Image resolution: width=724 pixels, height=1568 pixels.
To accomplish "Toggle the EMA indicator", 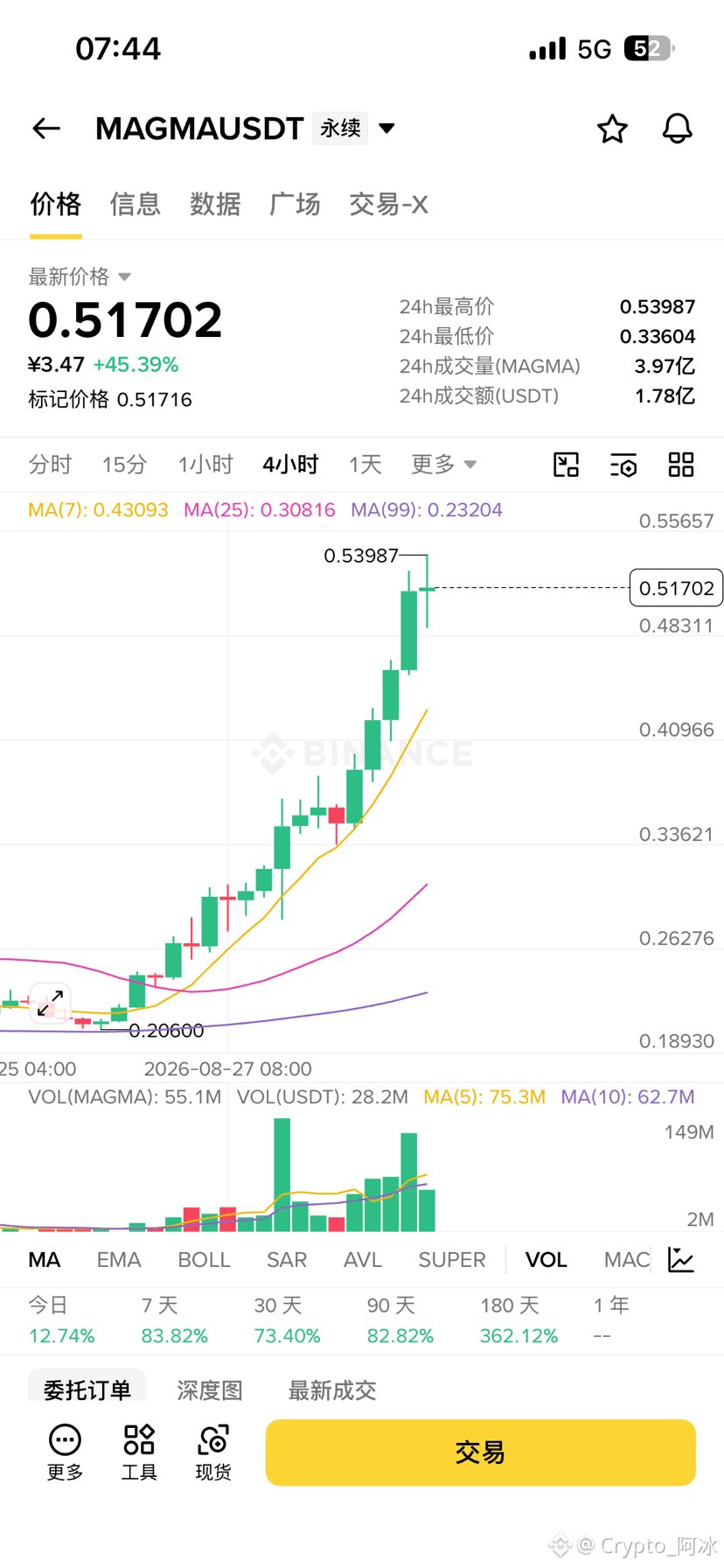I will (119, 1260).
